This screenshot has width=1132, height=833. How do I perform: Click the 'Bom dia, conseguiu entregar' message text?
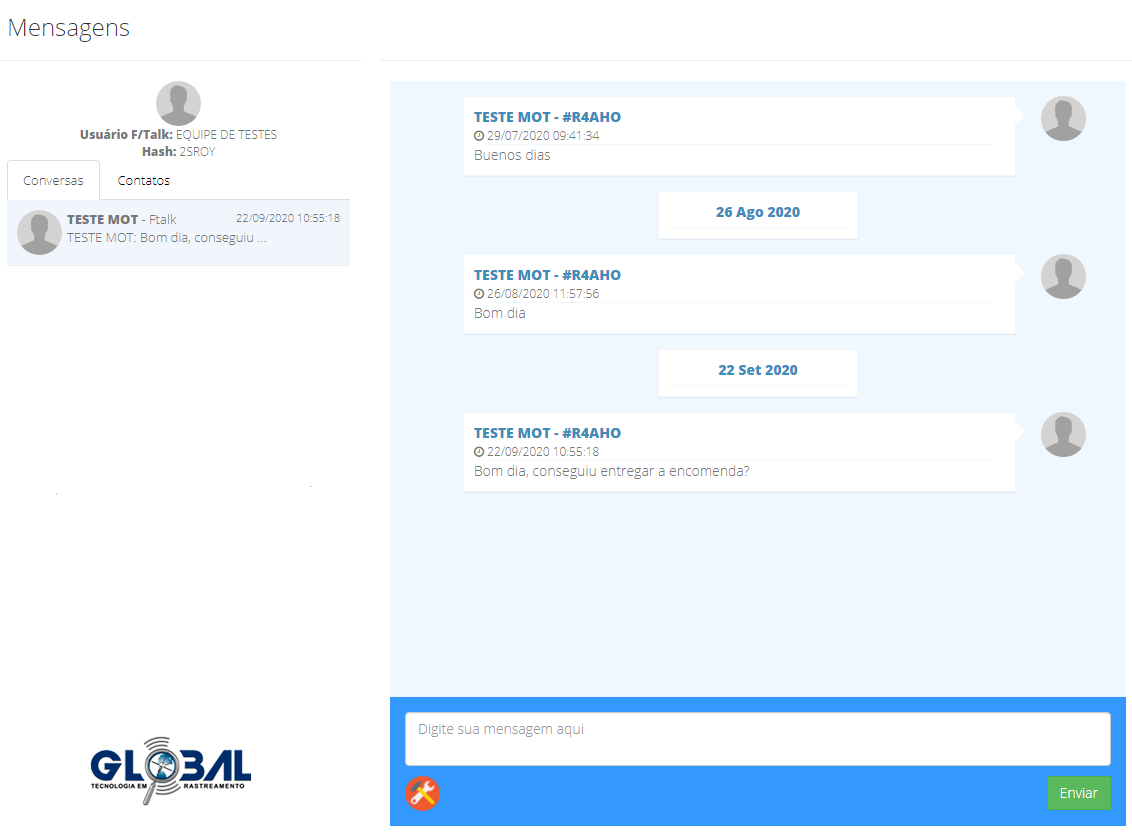click(611, 471)
